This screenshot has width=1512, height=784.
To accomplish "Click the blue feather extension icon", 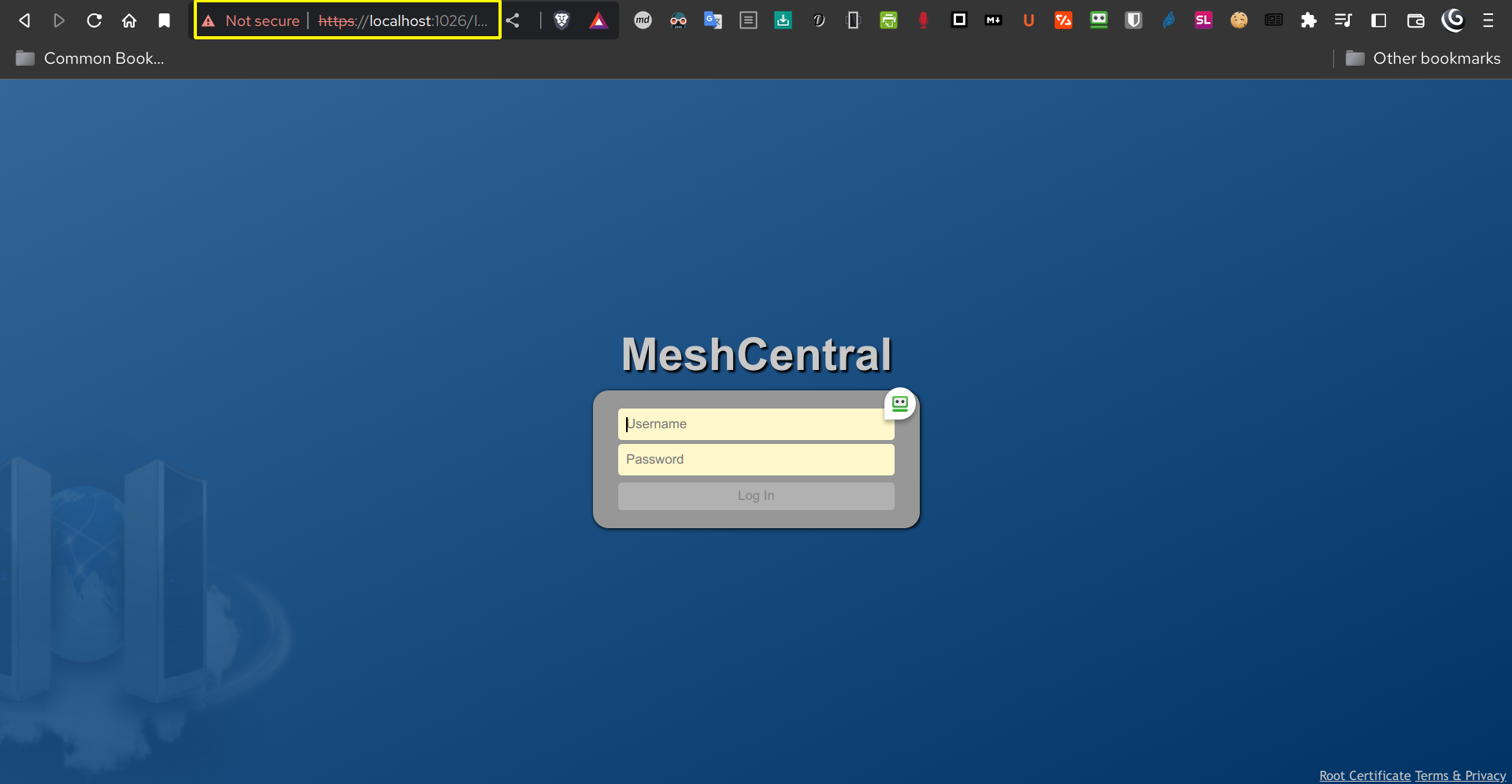I will pyautogui.click(x=1169, y=20).
